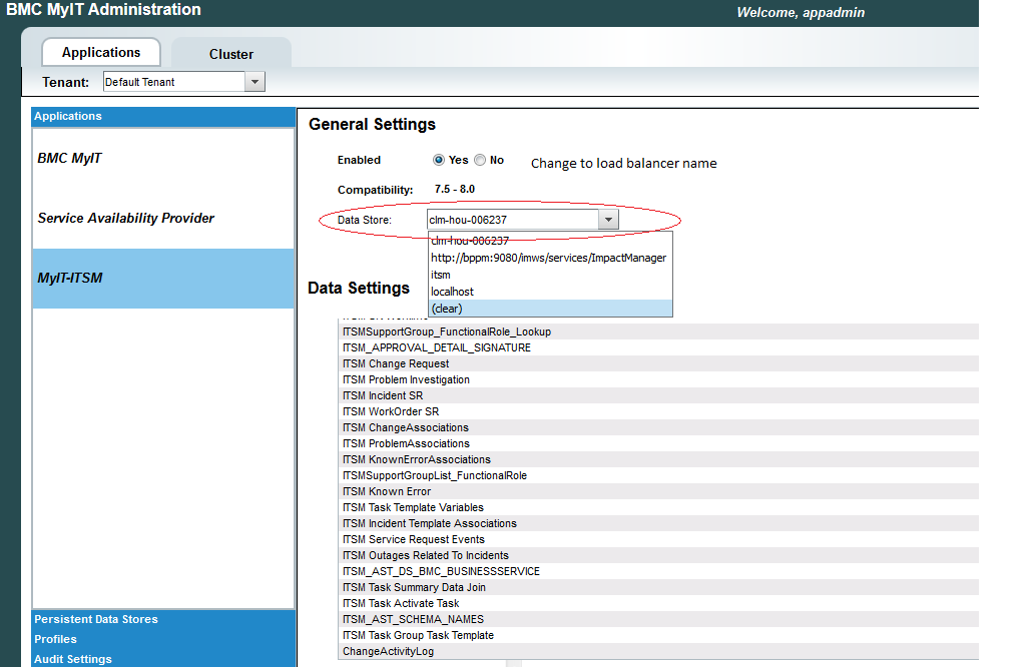Screen dimensions: 1033x667
Task: Collapse the Data Store dropdown arrow
Action: 609,219
